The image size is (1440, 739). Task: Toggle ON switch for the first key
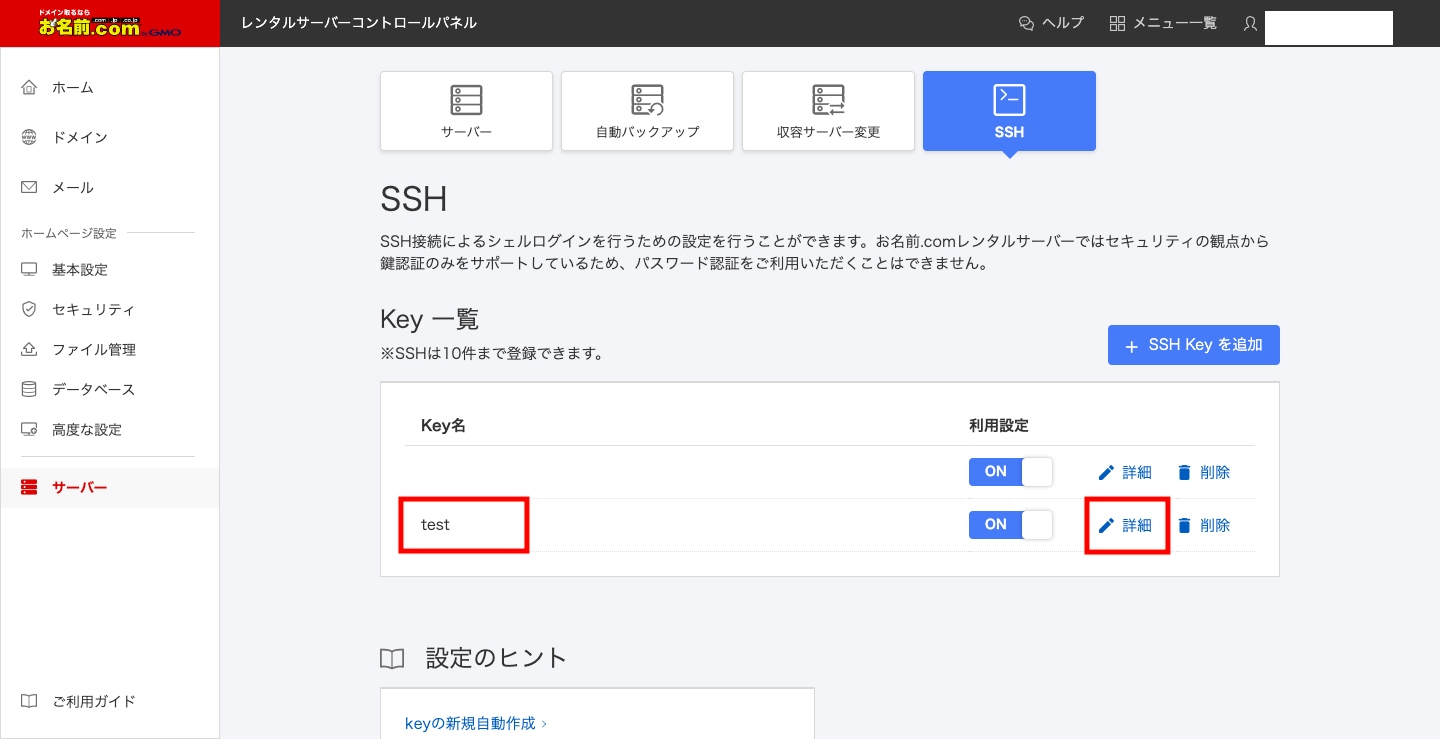tap(1010, 472)
